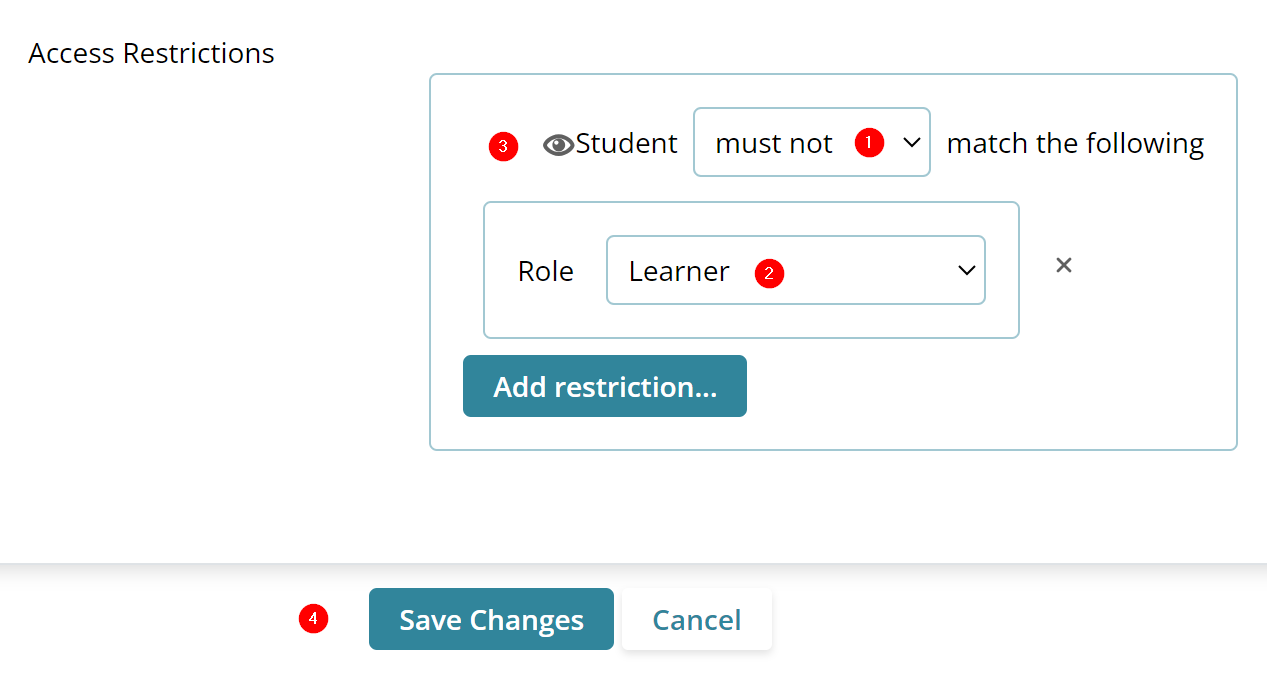Cancel the editing form

696,620
